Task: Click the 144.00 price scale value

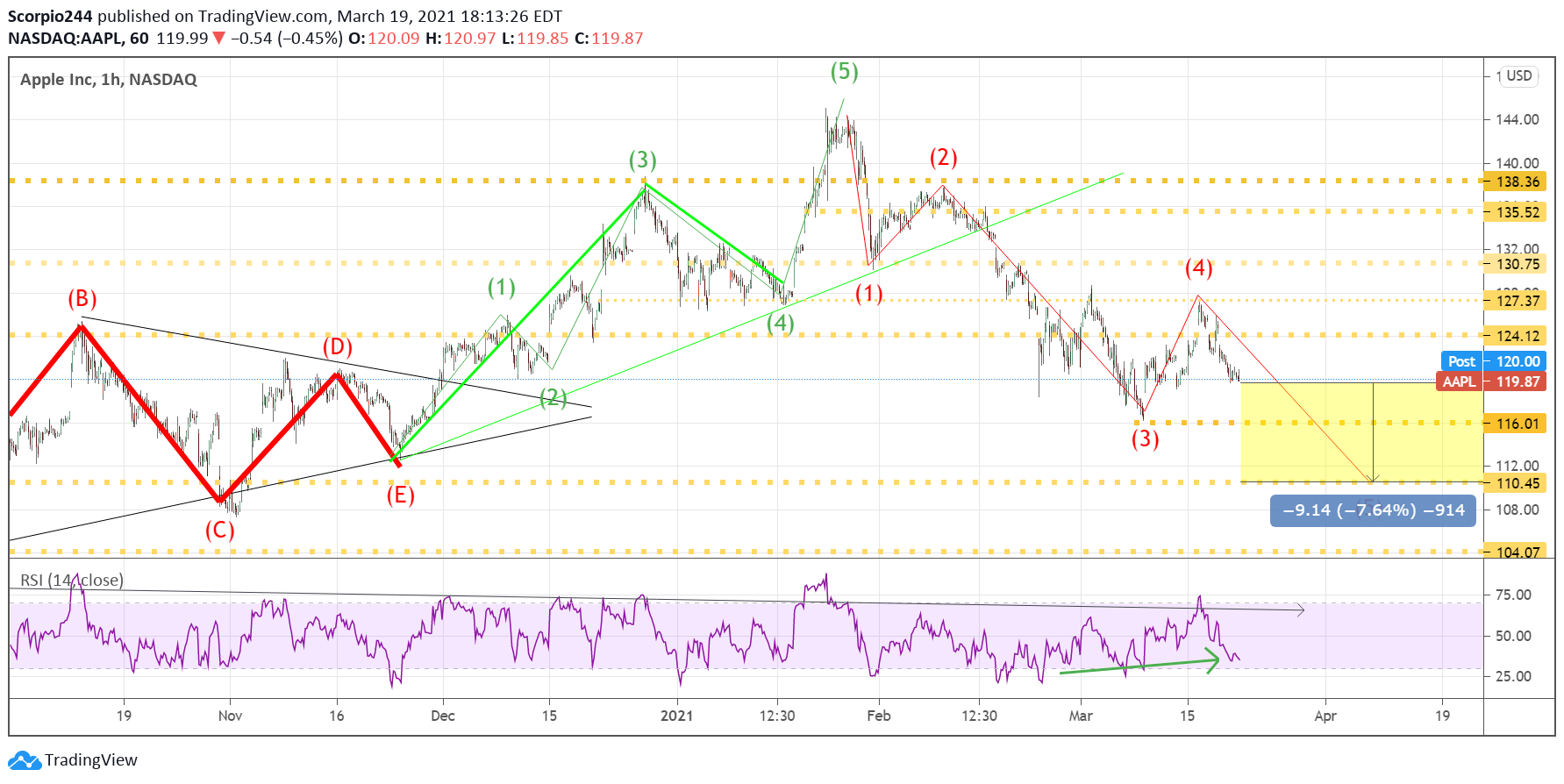Action: (1518, 119)
